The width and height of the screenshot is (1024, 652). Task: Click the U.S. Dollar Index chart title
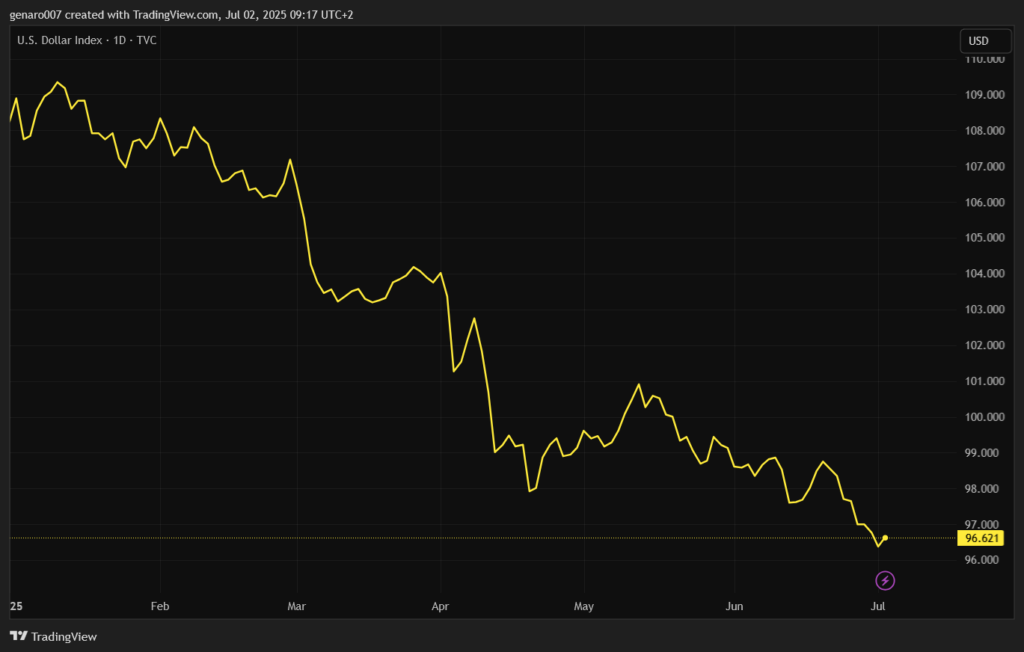click(86, 40)
